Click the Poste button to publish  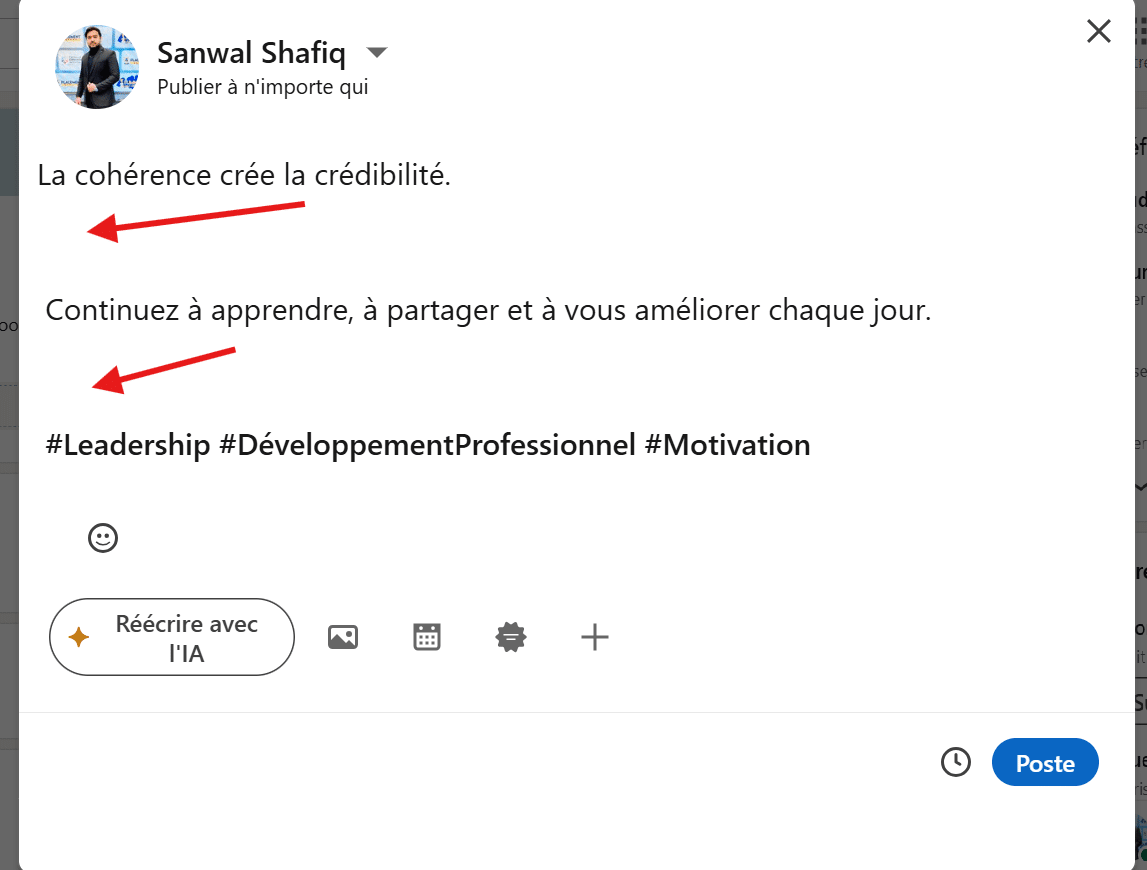[1045, 762]
